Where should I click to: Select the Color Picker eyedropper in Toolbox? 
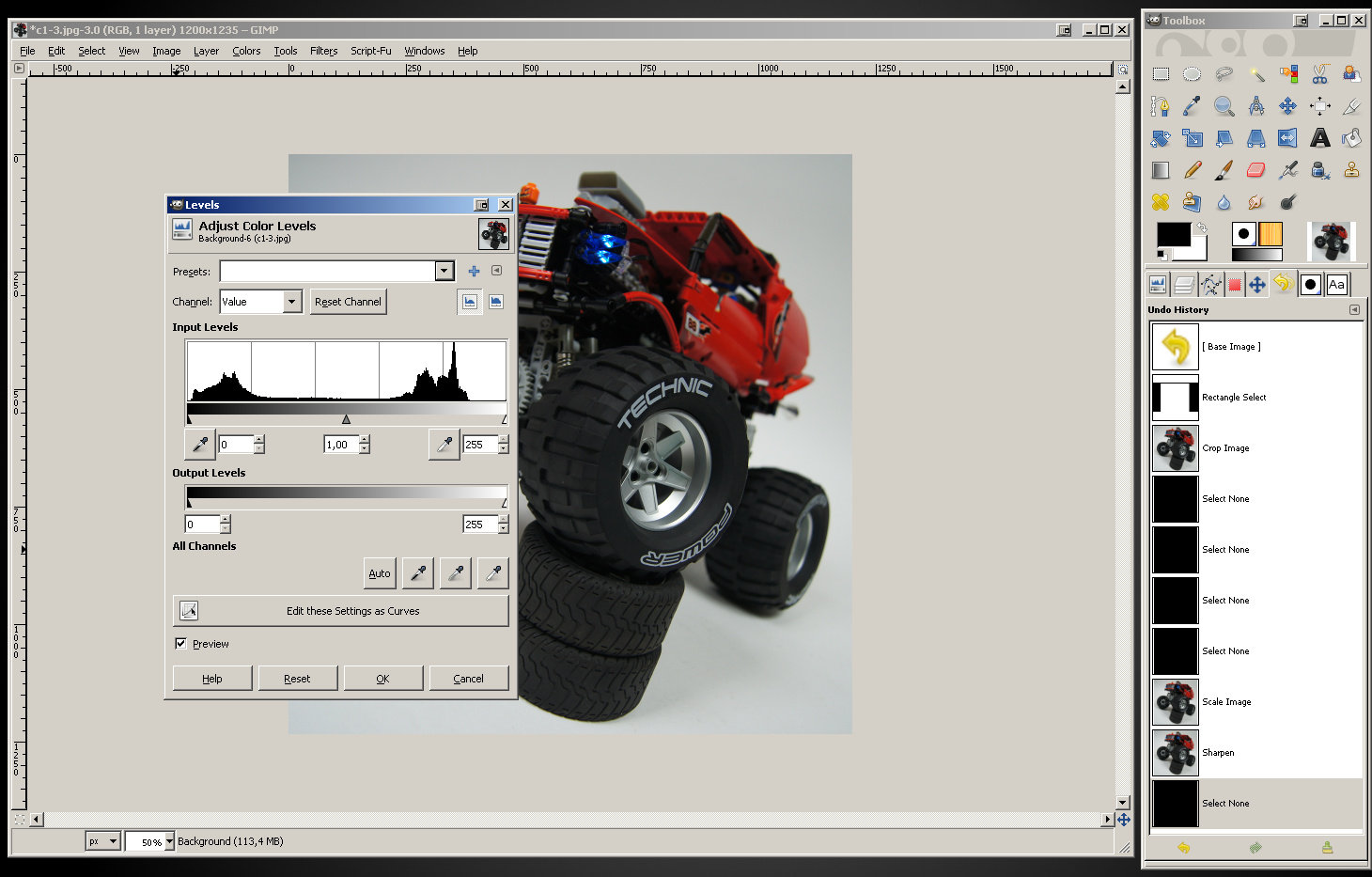point(1192,106)
